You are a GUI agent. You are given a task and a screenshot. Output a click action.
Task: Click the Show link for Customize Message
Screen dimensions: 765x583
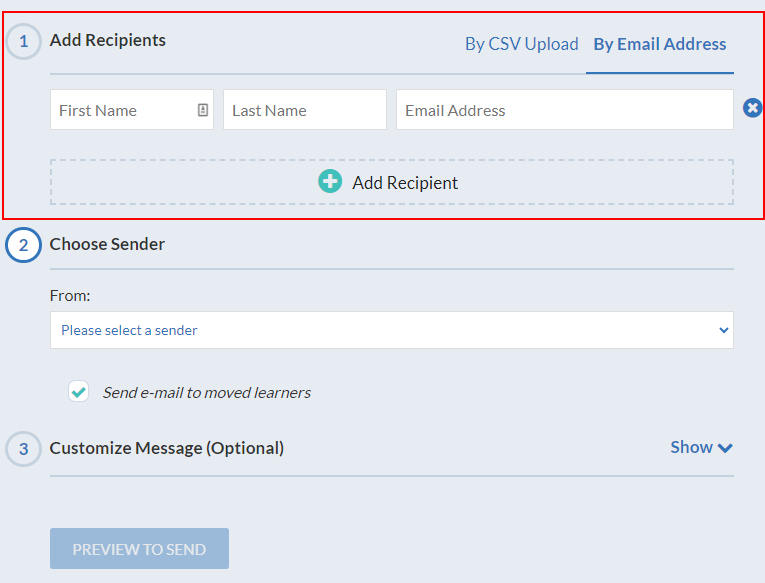[691, 447]
